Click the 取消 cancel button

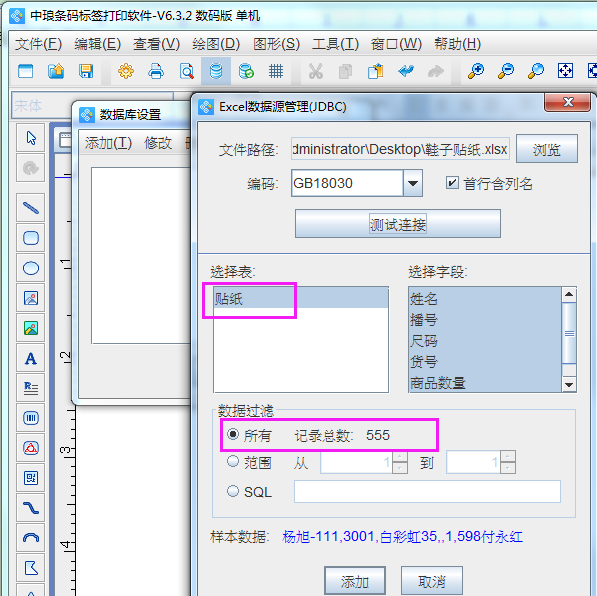[x=432, y=581]
